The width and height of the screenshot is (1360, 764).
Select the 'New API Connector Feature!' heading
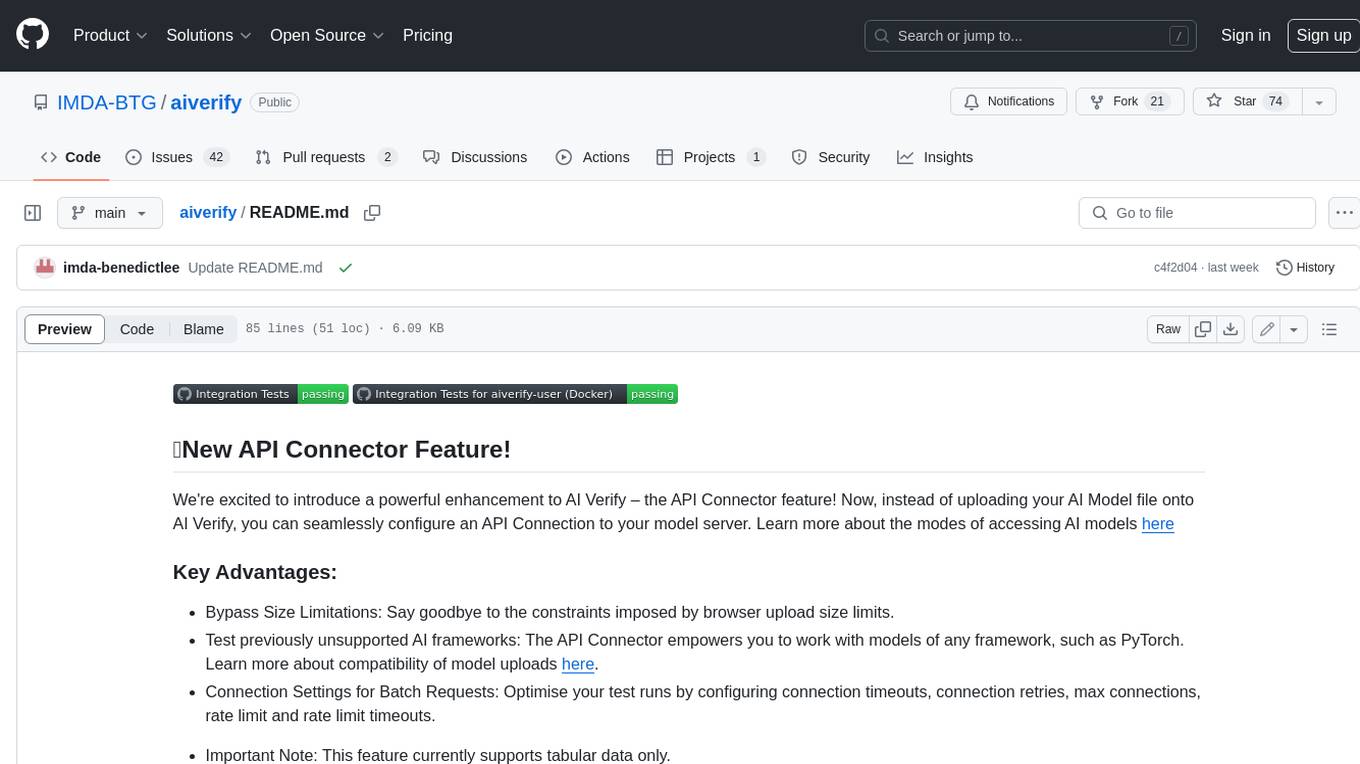[342, 449]
